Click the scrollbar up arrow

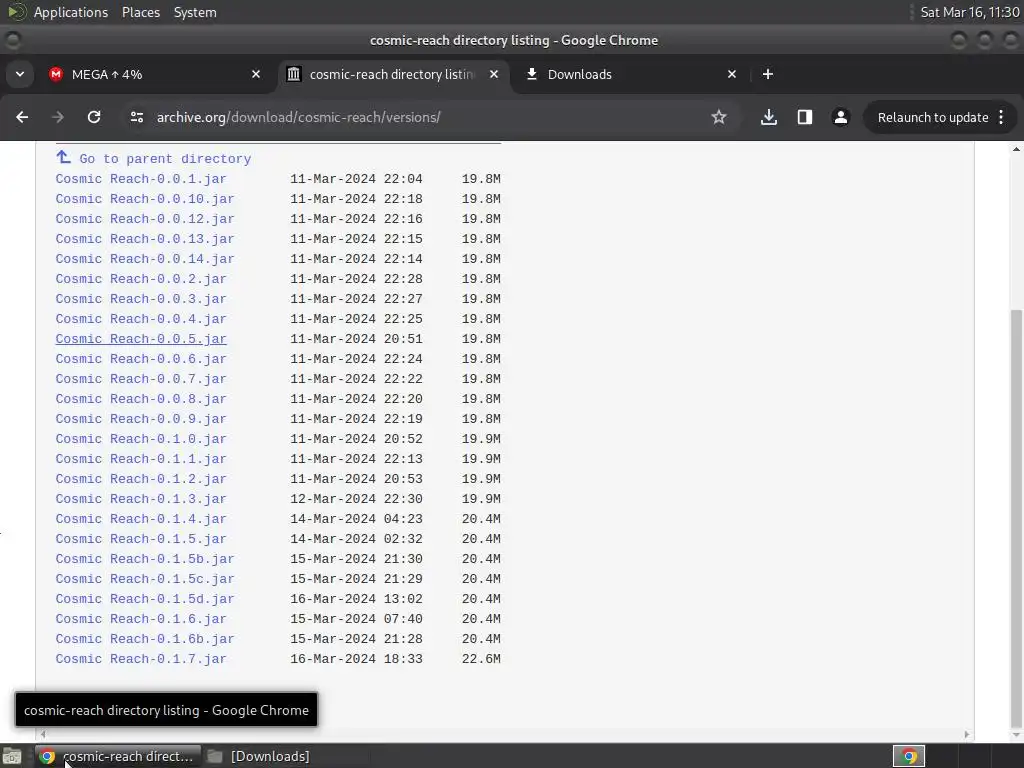(x=1016, y=149)
